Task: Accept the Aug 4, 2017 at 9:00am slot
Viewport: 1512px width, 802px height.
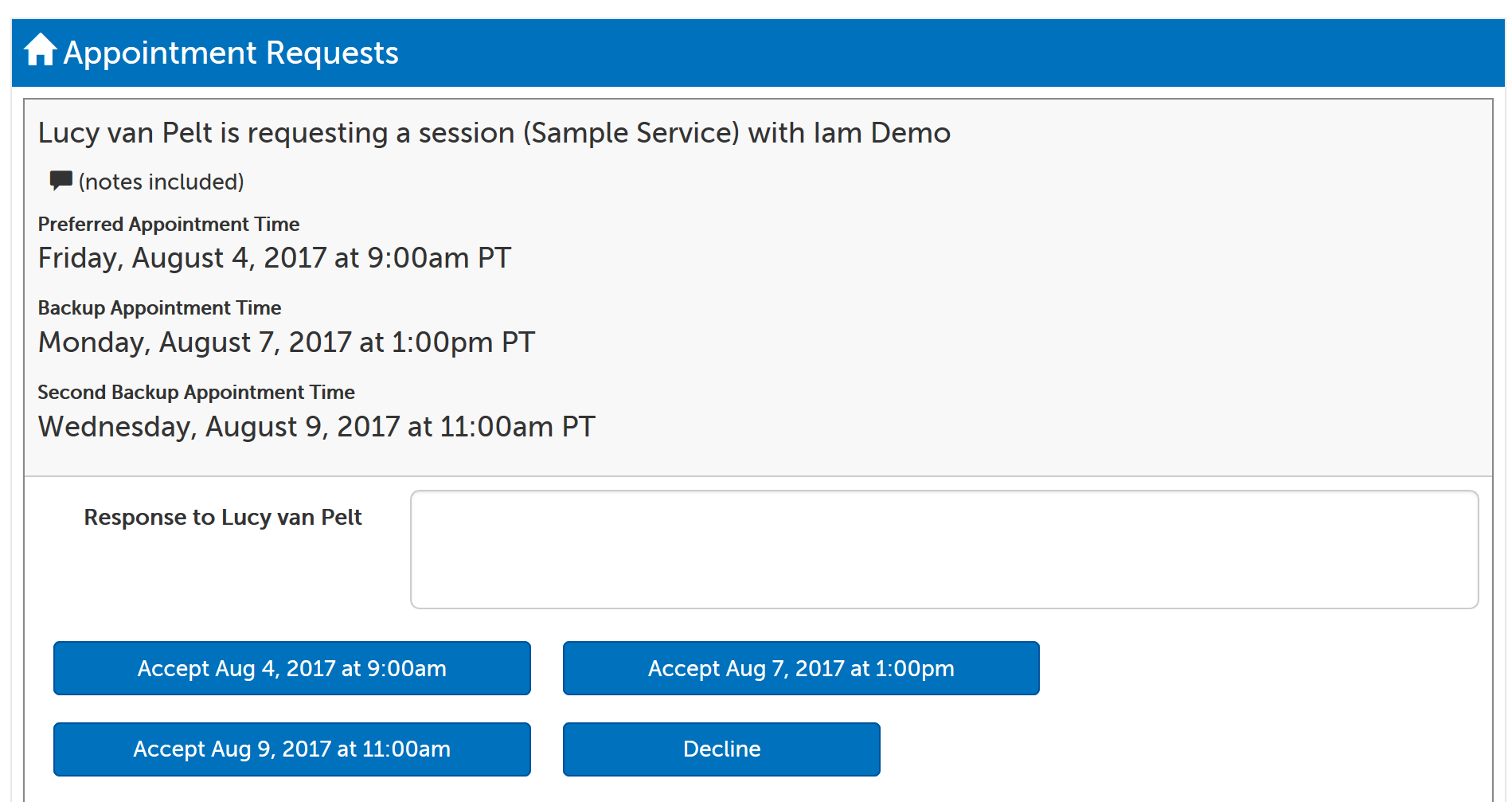Action: point(291,668)
